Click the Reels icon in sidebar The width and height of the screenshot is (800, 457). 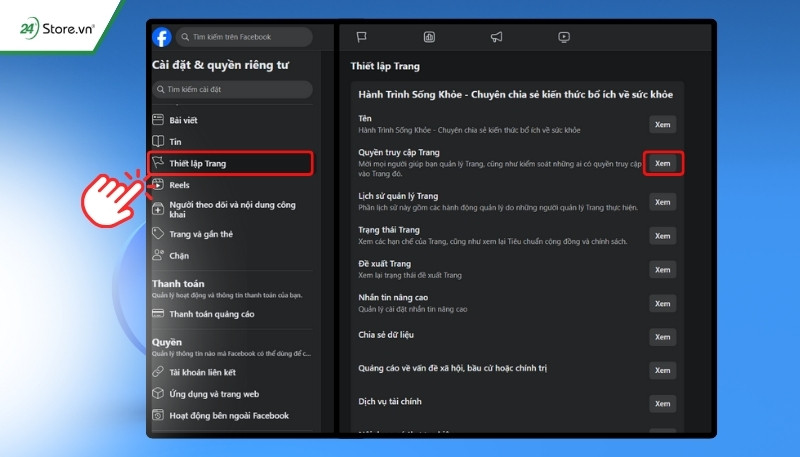coord(158,185)
